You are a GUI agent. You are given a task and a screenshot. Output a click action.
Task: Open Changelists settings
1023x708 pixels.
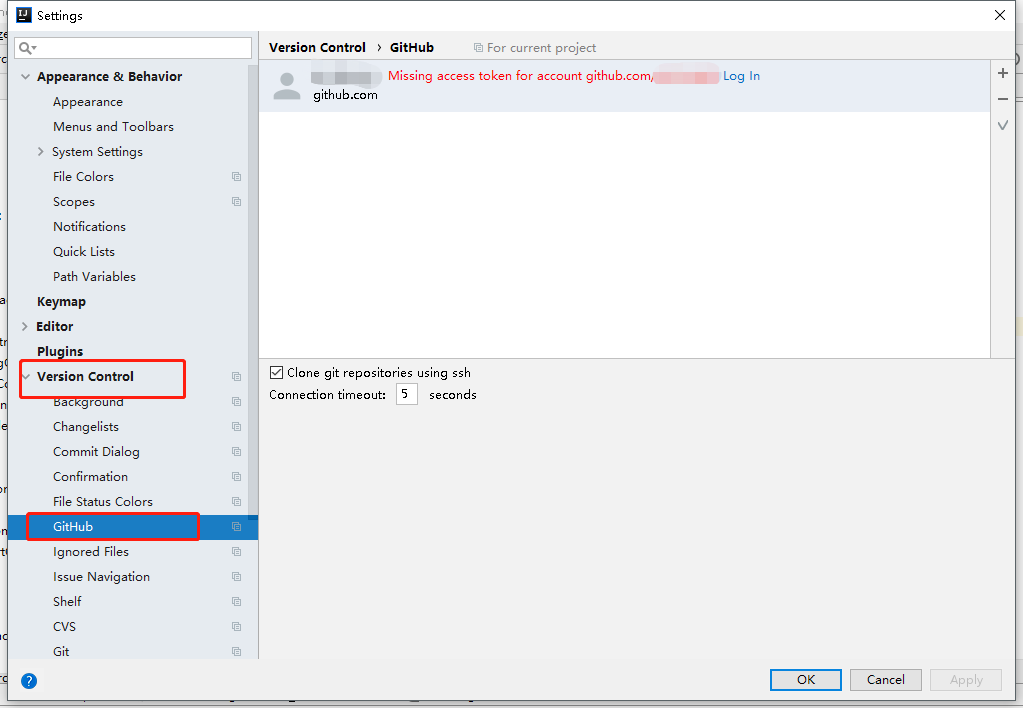click(x=86, y=427)
